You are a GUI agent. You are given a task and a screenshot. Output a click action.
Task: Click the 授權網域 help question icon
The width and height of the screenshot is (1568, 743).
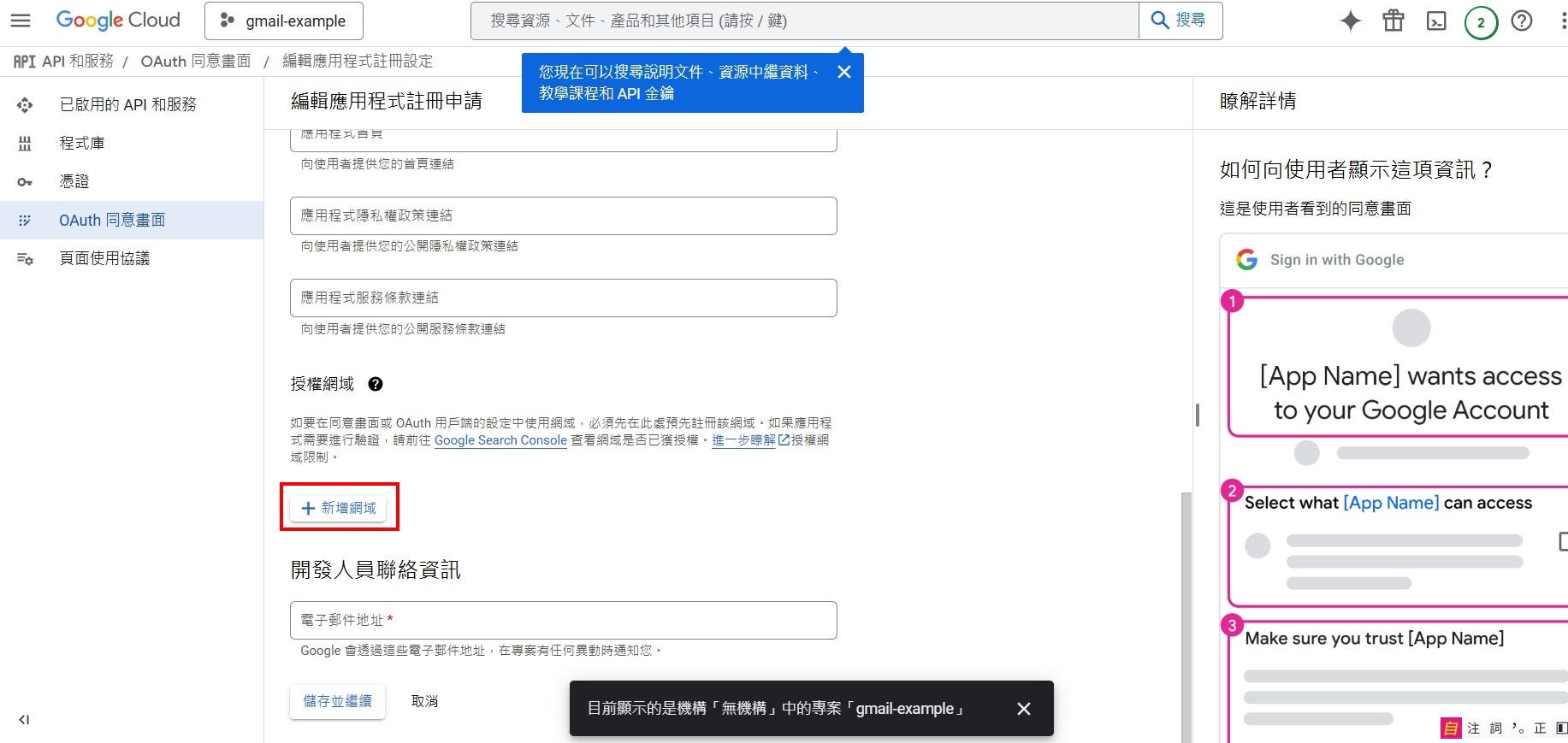coord(376,384)
